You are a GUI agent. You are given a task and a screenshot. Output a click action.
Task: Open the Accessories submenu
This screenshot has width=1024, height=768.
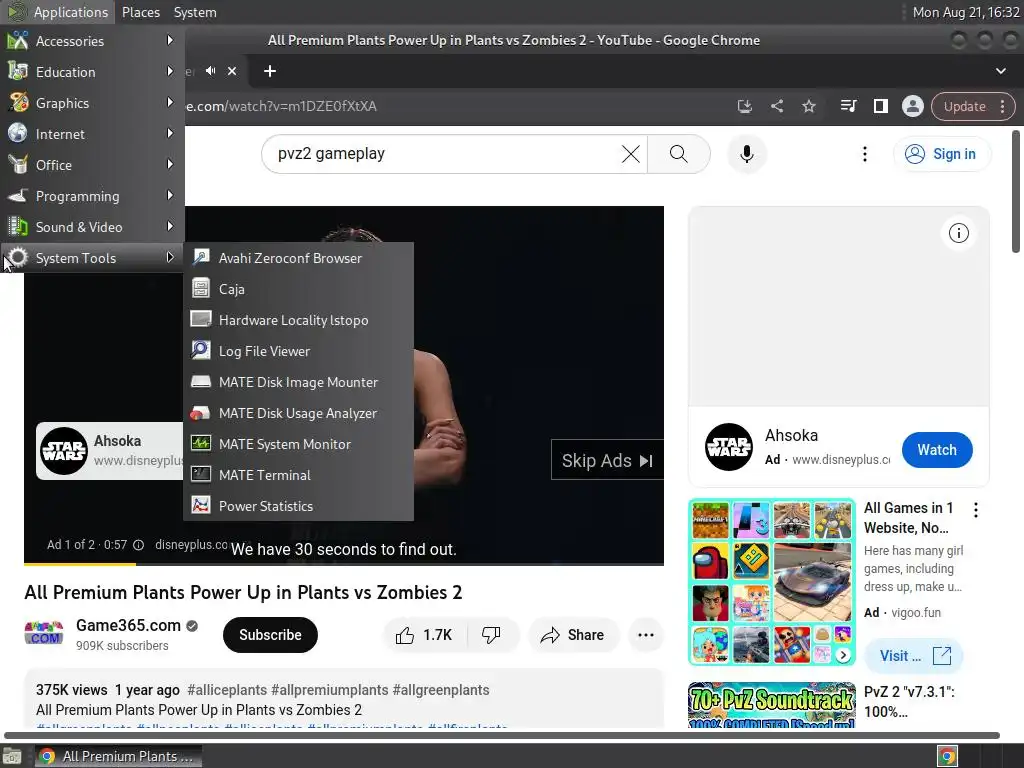[x=92, y=40]
